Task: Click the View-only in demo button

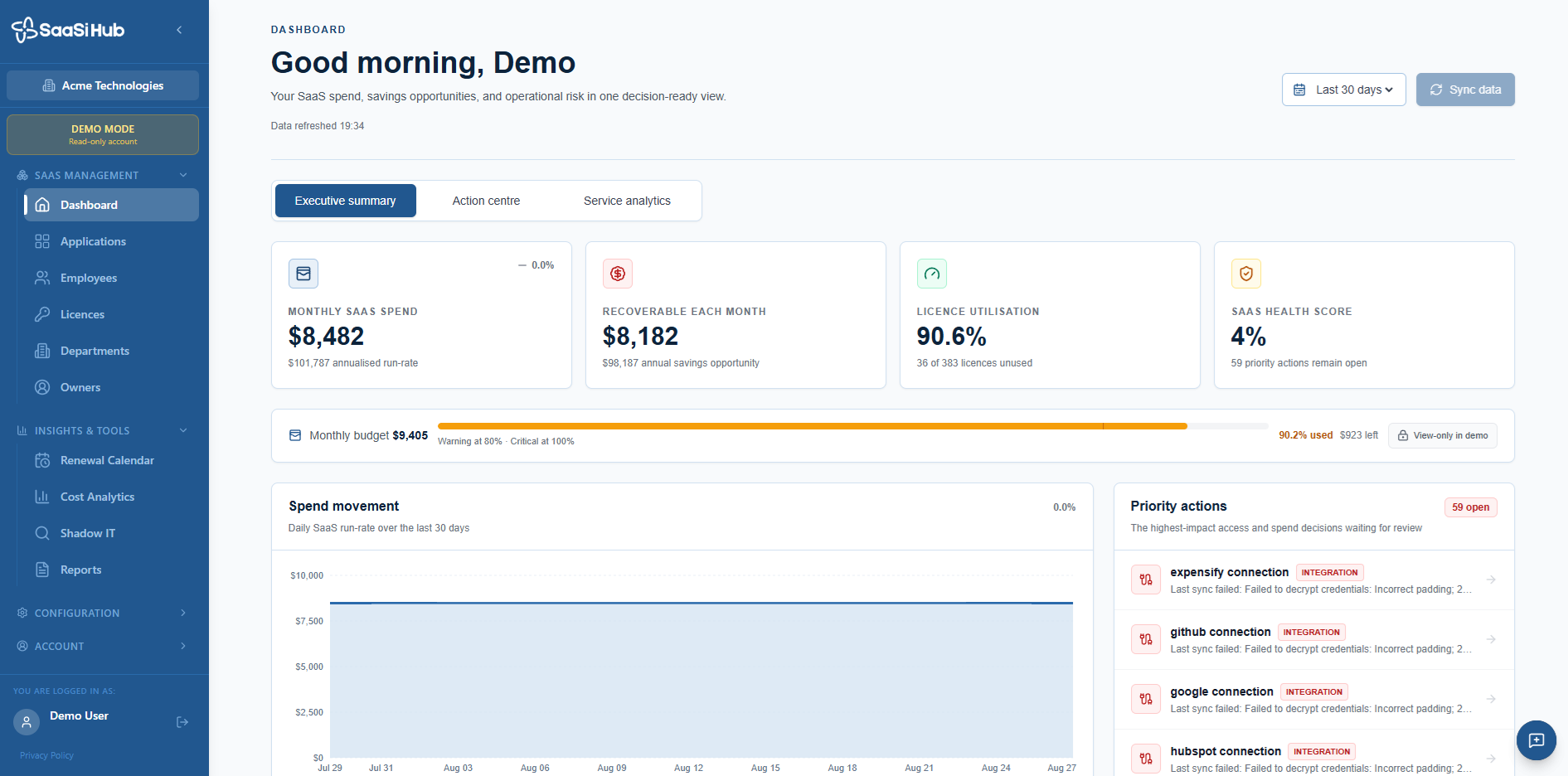Action: [1443, 435]
